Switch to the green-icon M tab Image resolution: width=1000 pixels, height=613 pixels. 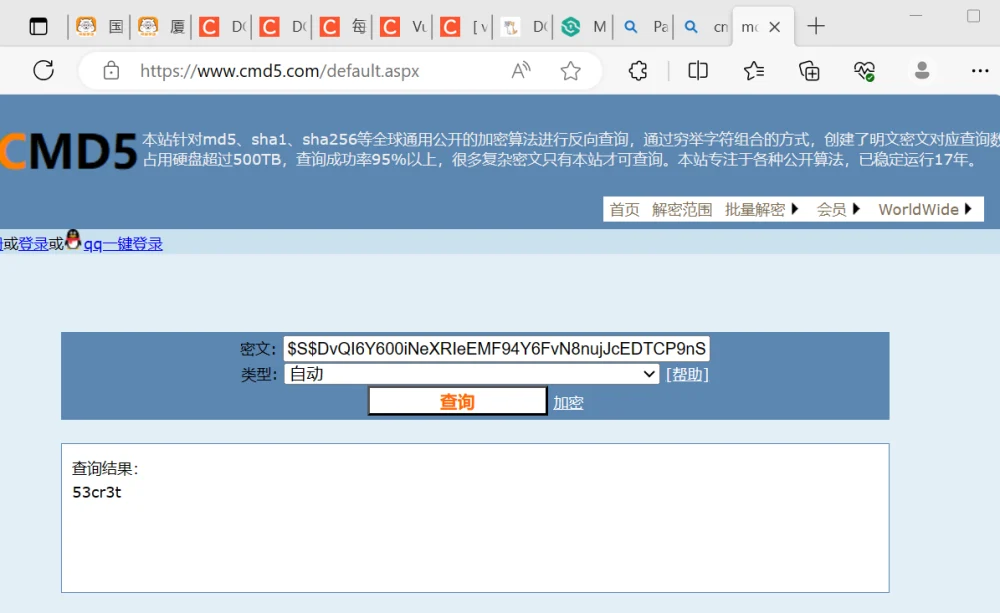(585, 27)
